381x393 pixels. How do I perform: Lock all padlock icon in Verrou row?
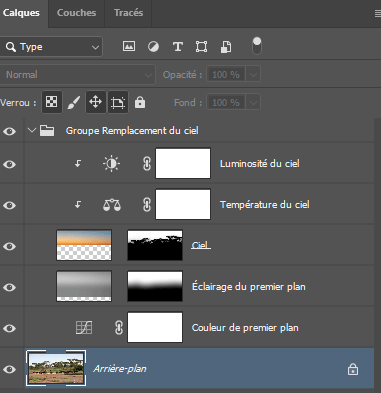click(x=140, y=102)
